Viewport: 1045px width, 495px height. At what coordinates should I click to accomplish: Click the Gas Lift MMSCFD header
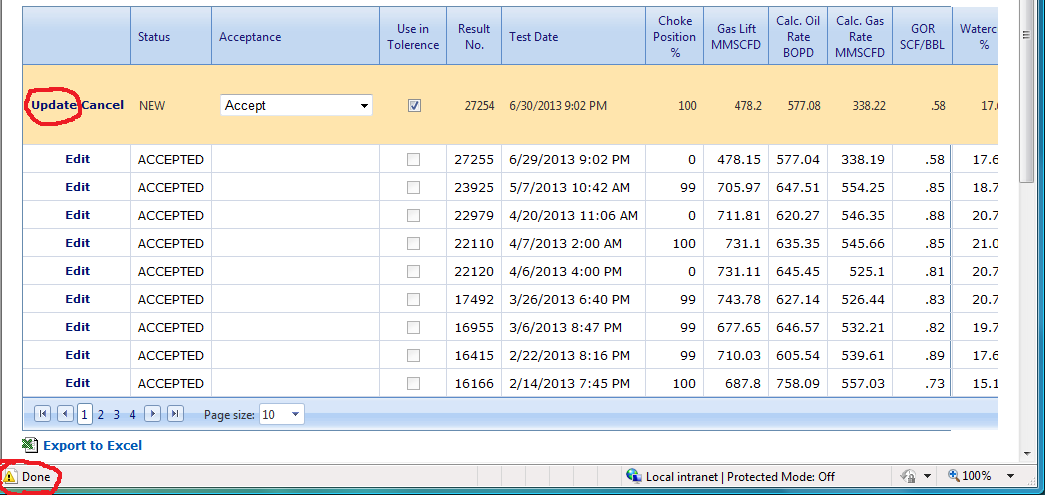[738, 37]
